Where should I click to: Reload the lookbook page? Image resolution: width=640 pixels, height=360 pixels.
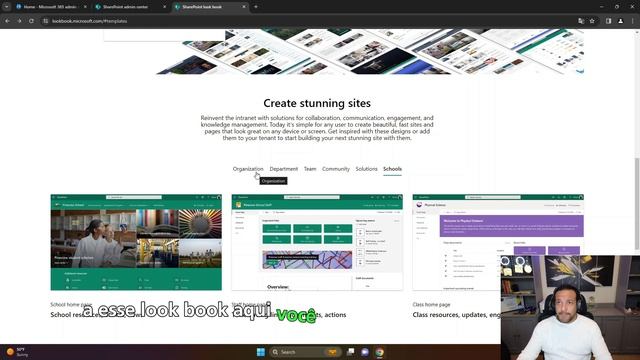click(31, 21)
